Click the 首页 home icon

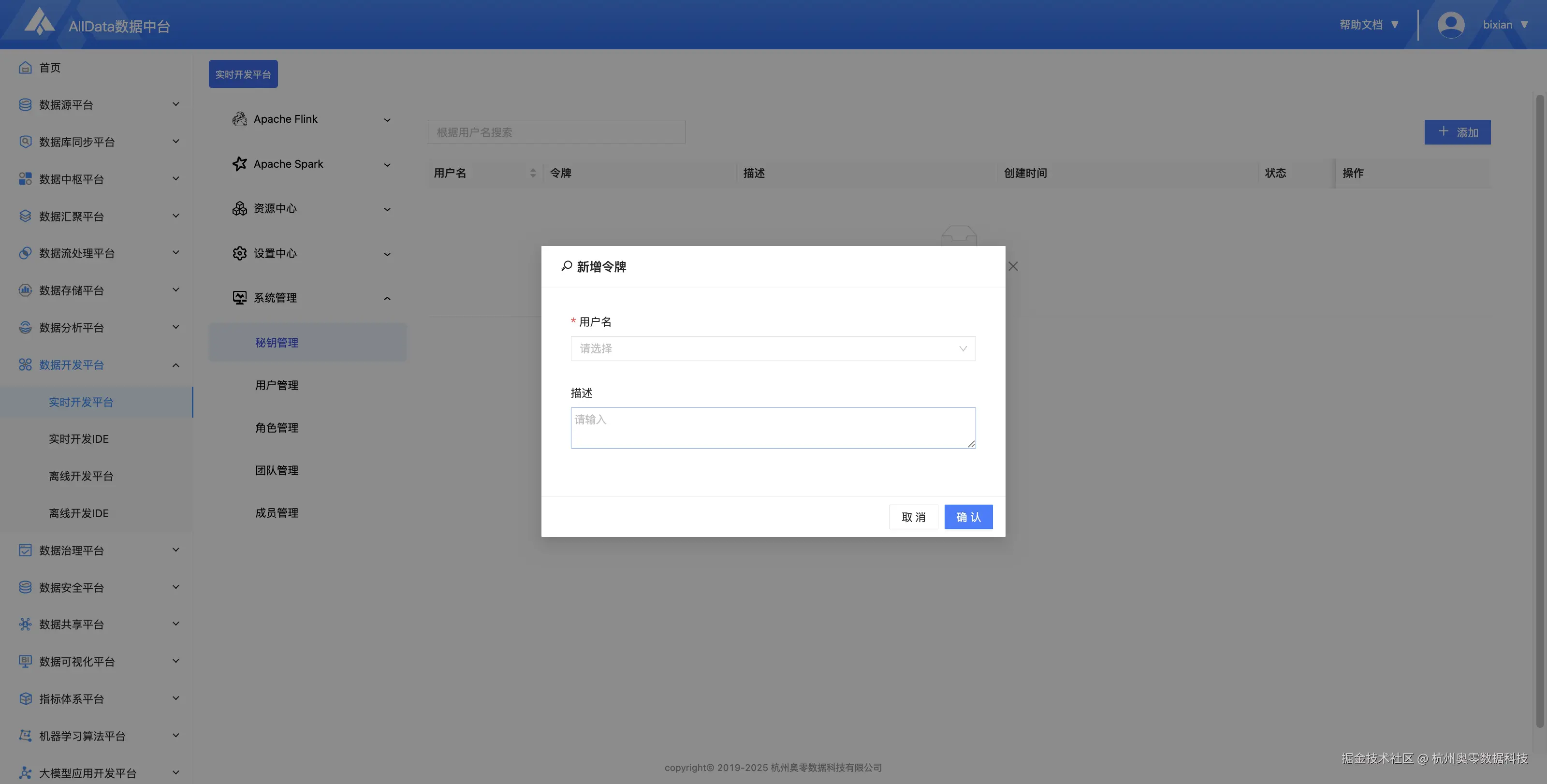(25, 68)
